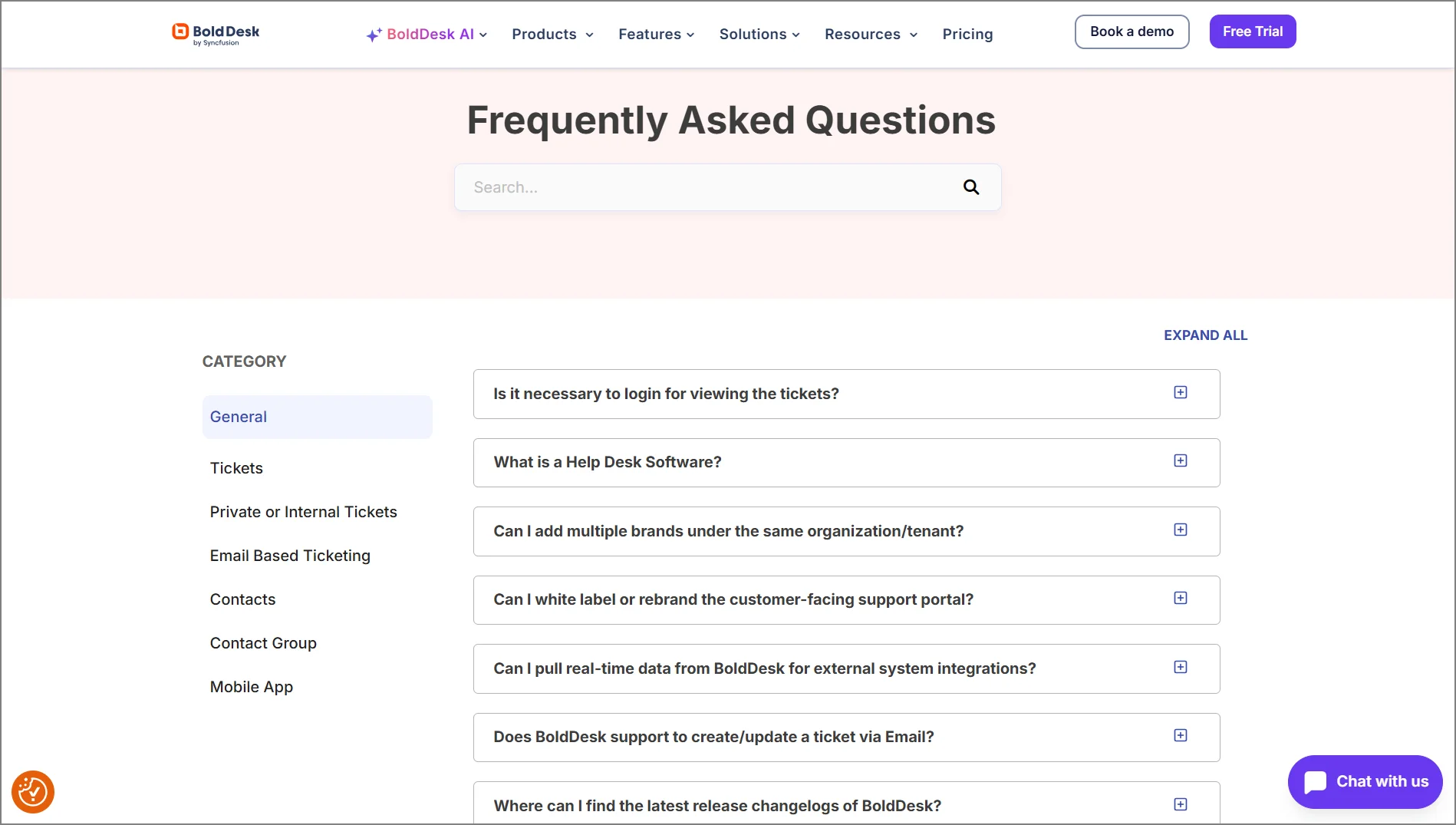
Task: Click inside the FAQ search field
Action: (690, 186)
